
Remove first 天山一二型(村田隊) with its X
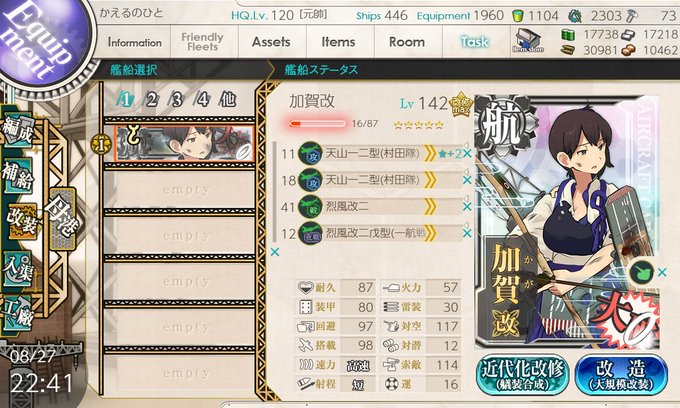coord(467,153)
